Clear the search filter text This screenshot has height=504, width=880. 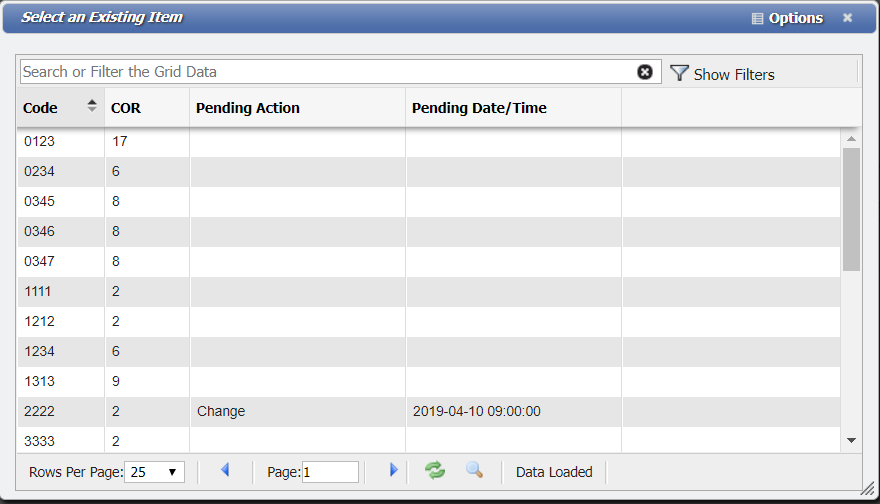pos(645,72)
